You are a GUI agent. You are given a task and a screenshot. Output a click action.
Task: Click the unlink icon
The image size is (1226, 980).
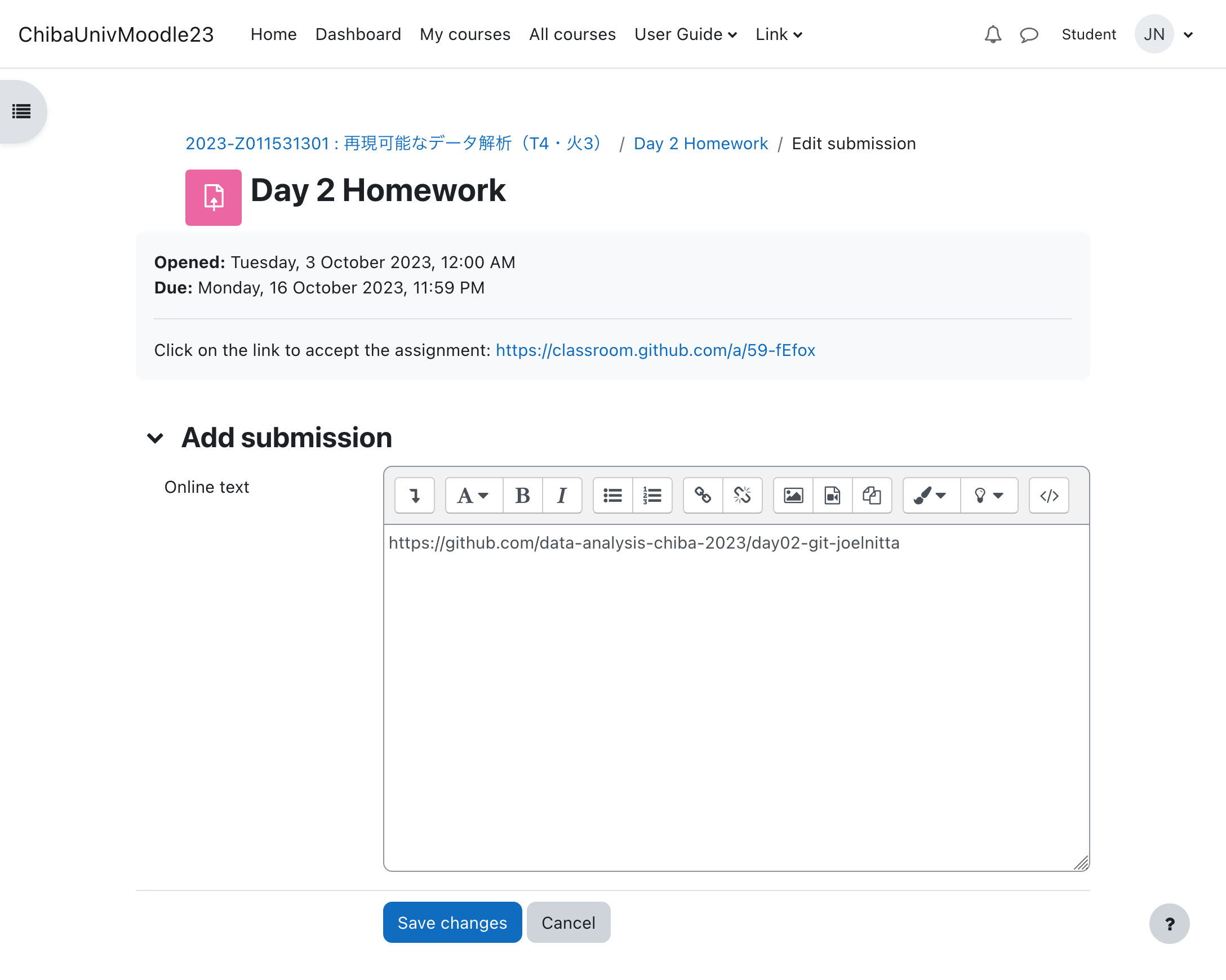point(742,496)
